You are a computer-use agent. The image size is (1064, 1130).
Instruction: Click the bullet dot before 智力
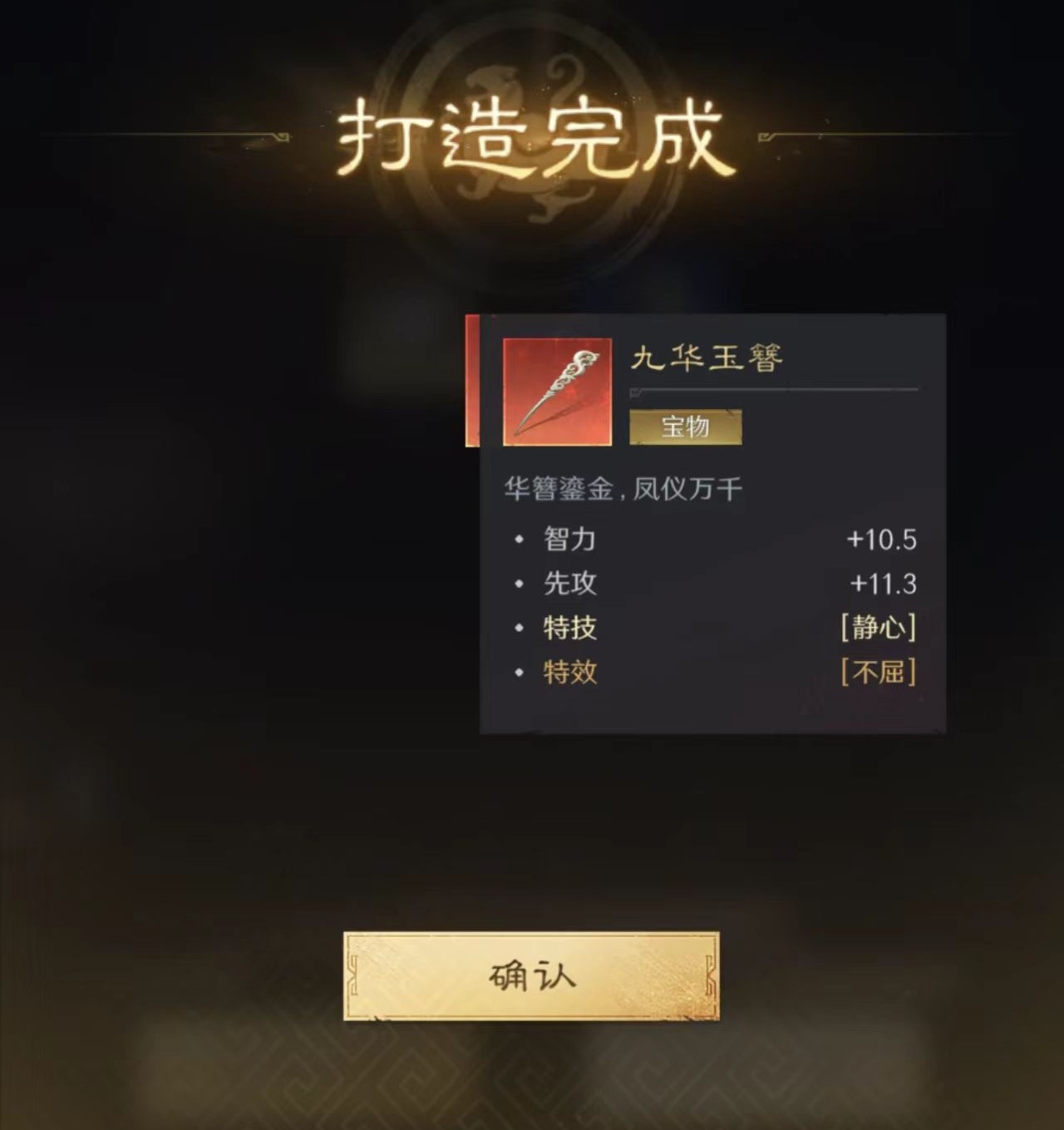519,540
